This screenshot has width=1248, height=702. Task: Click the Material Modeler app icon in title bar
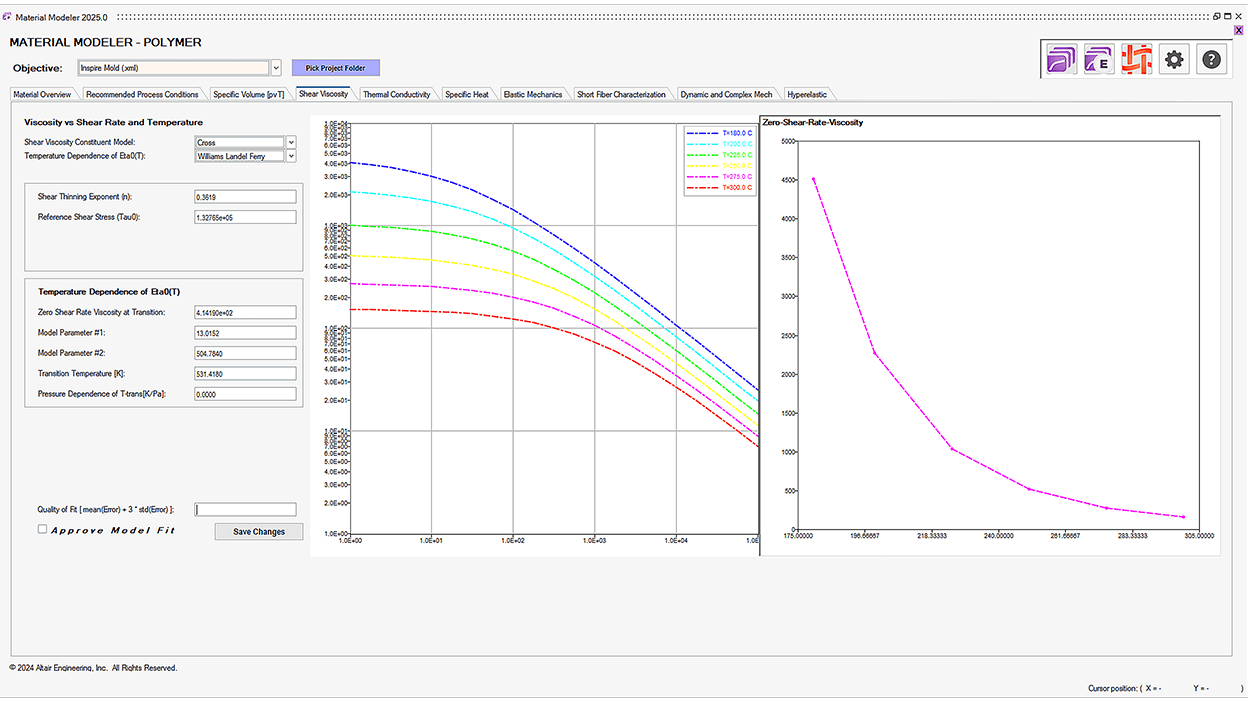click(x=7, y=17)
